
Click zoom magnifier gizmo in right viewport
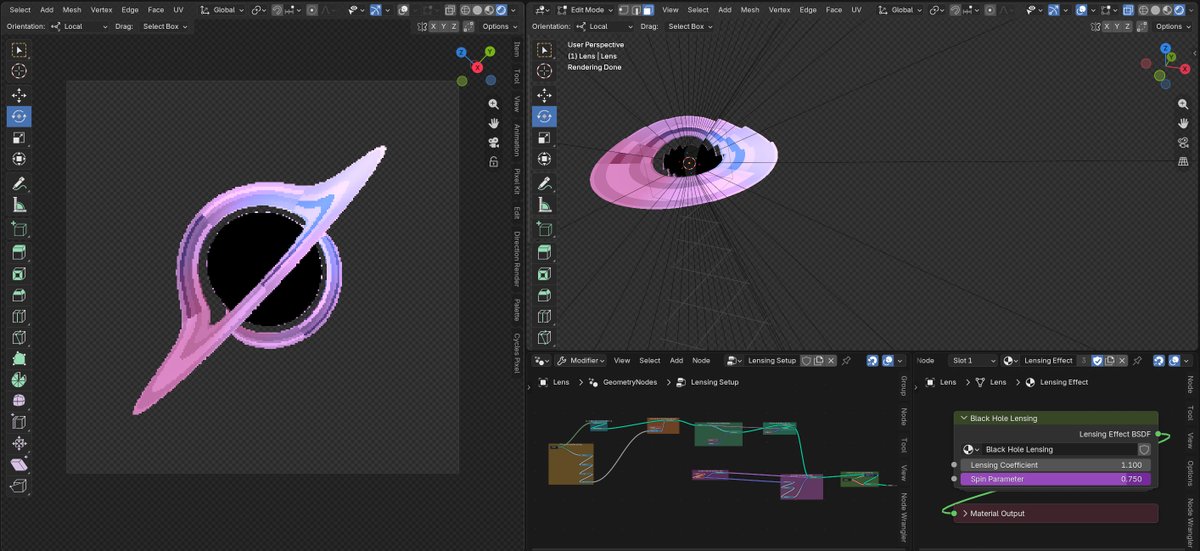pos(1183,104)
